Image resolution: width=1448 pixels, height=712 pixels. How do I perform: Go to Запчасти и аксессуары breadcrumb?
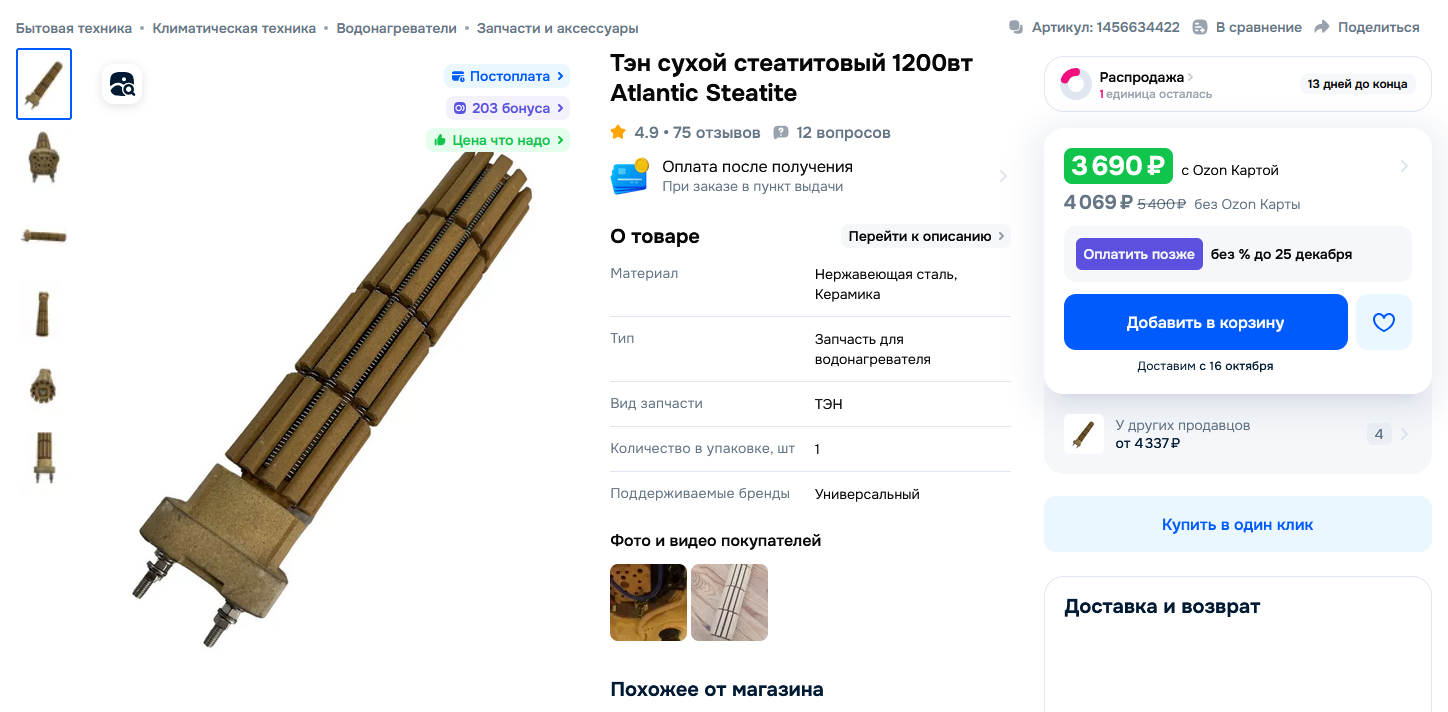(x=557, y=28)
